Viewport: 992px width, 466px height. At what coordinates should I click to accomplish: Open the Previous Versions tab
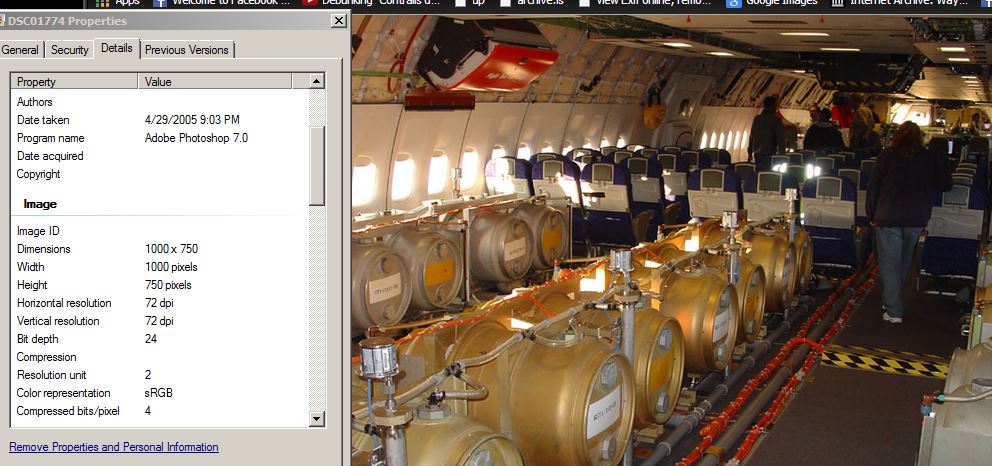[x=186, y=49]
